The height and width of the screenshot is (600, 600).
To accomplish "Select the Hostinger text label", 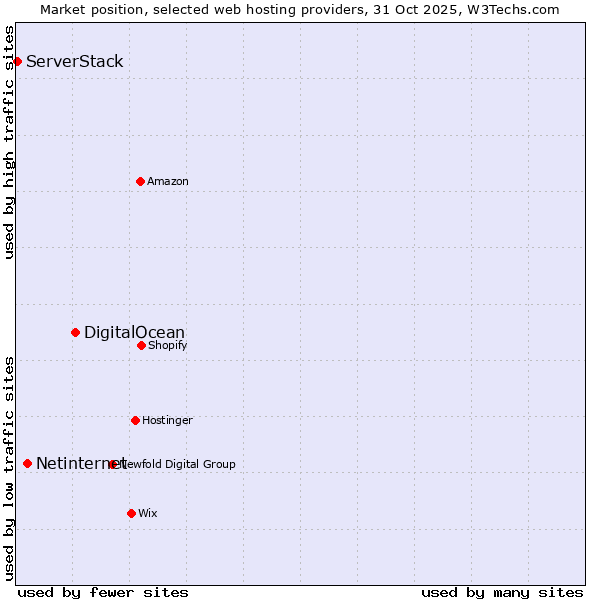I will [x=167, y=420].
